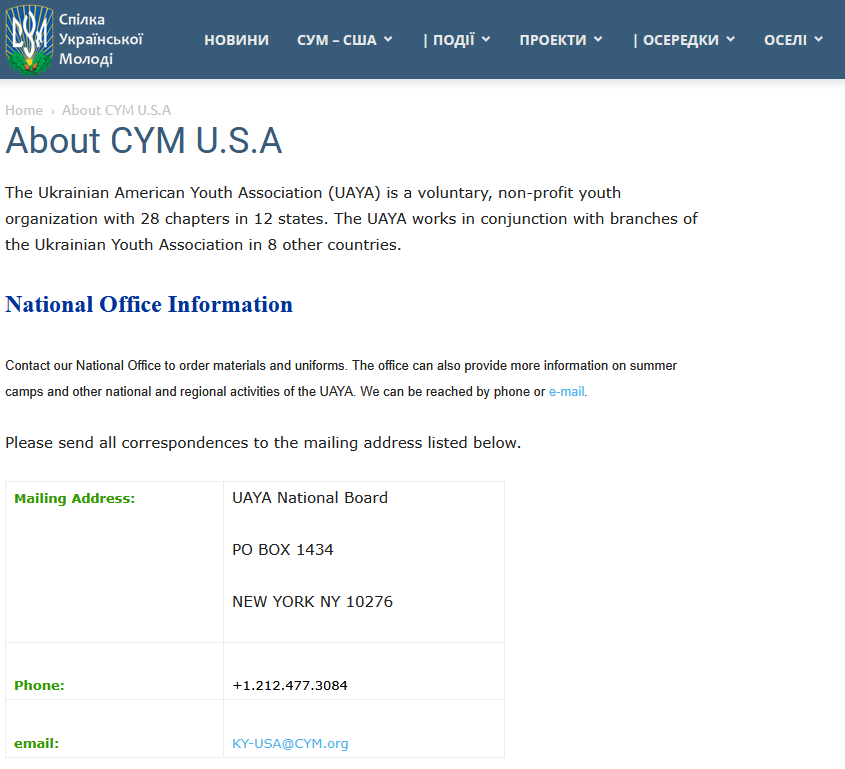Select the СУМ – США menu label

337,40
